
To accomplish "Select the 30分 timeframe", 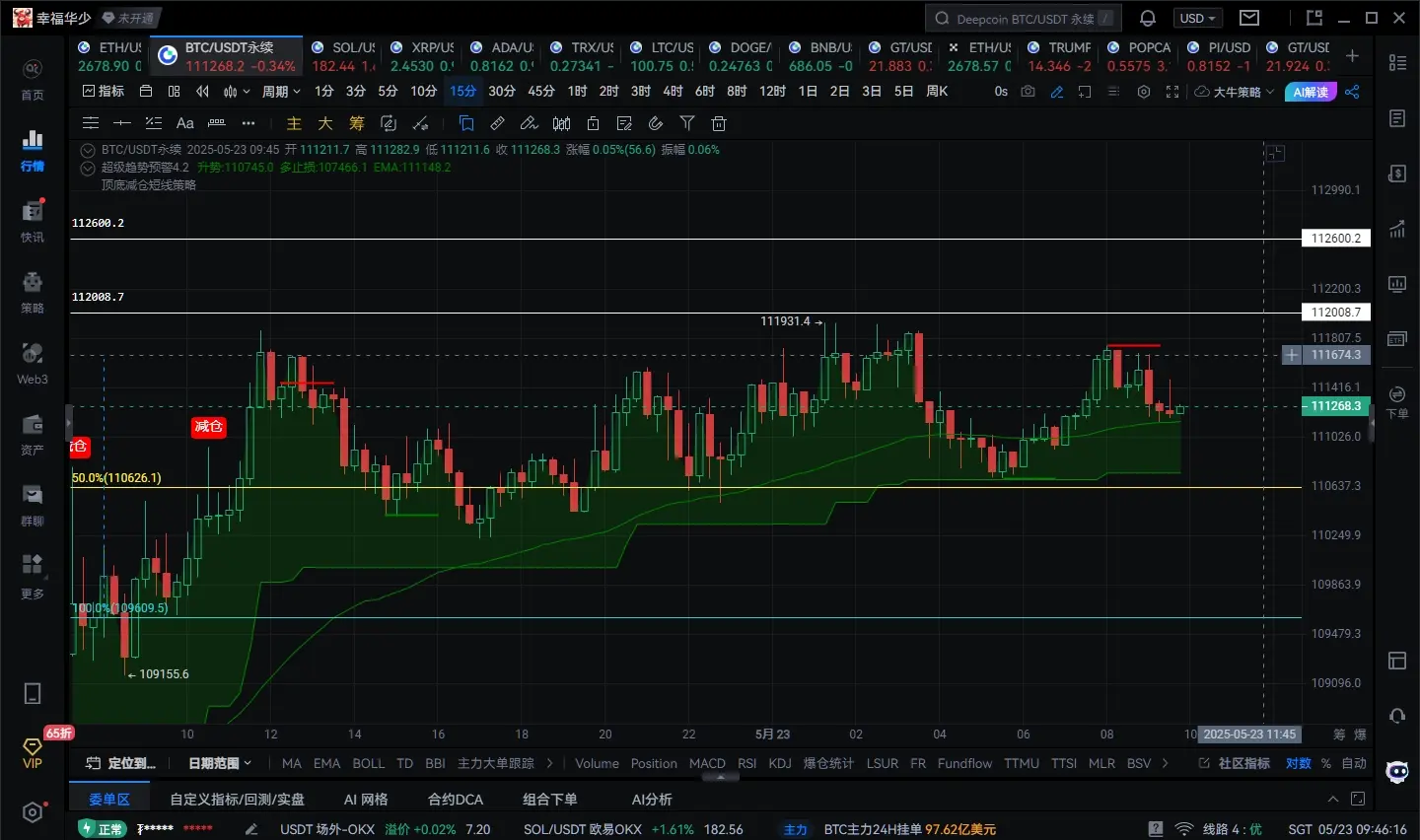I will coord(502,91).
